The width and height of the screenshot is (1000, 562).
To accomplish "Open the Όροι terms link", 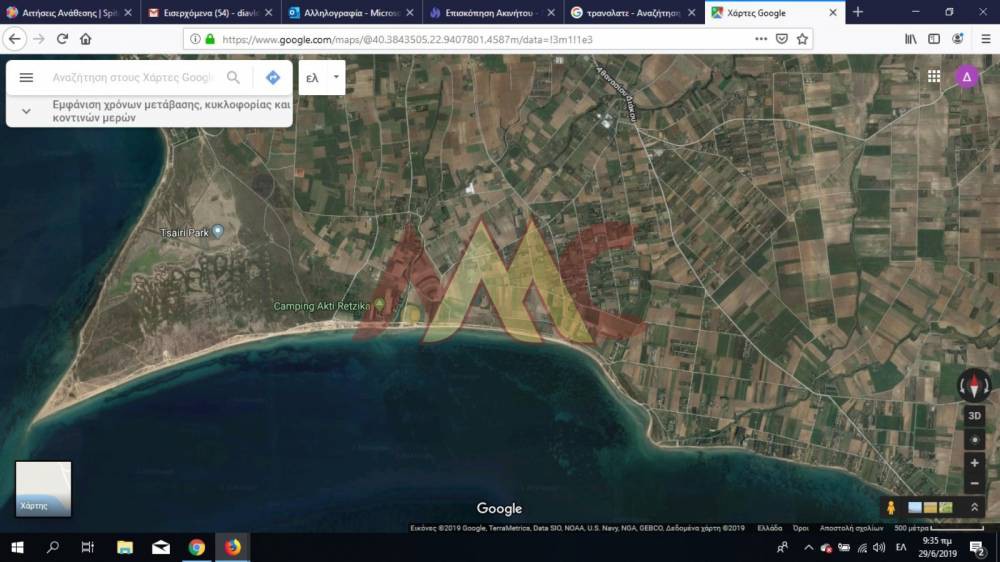I will [x=801, y=528].
